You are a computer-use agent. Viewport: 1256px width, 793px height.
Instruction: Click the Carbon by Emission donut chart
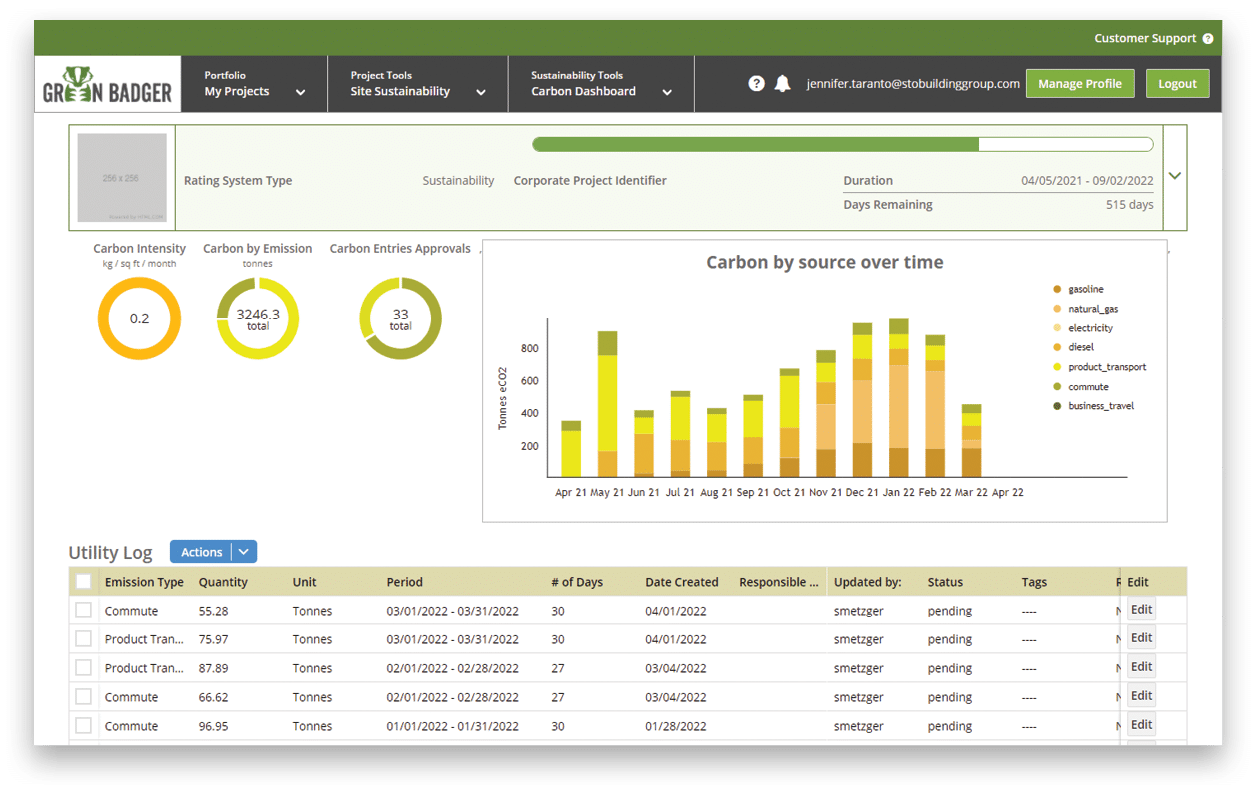[257, 319]
